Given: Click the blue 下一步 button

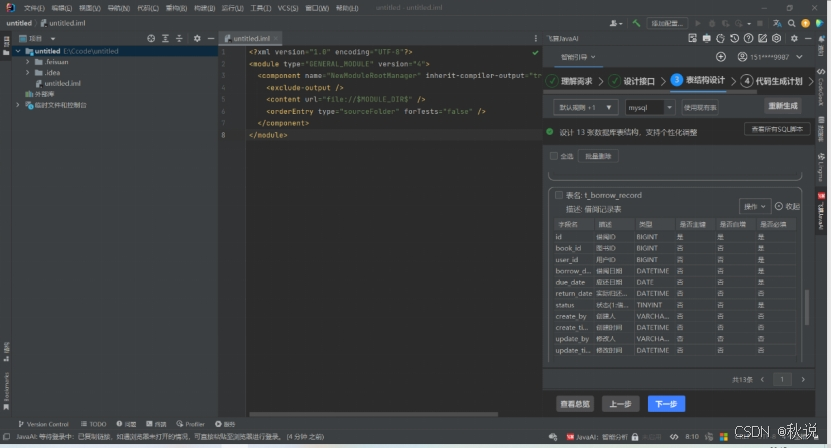Looking at the screenshot, I should [666, 404].
